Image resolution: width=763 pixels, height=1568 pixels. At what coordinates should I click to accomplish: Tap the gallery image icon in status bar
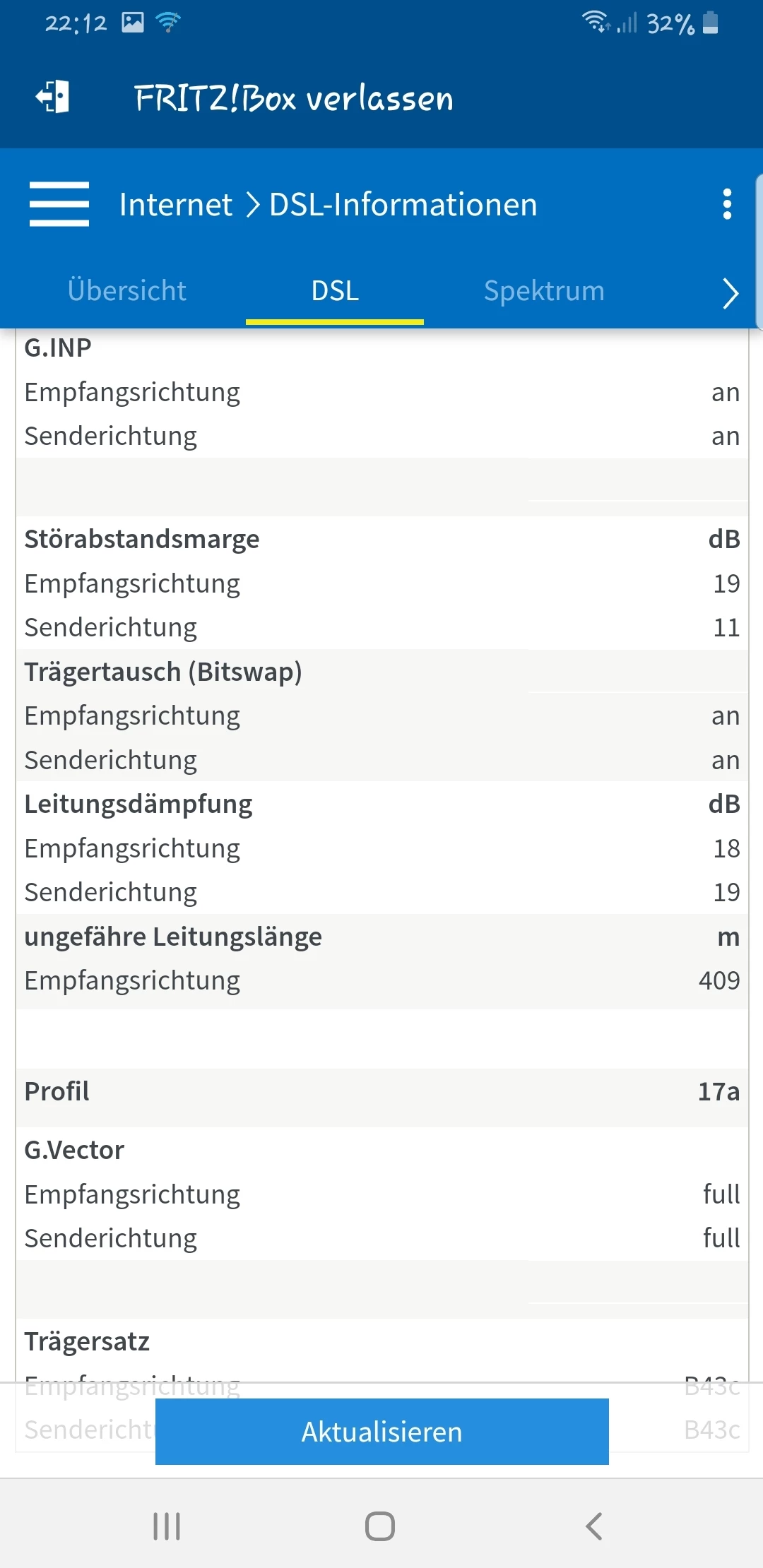coord(132,23)
